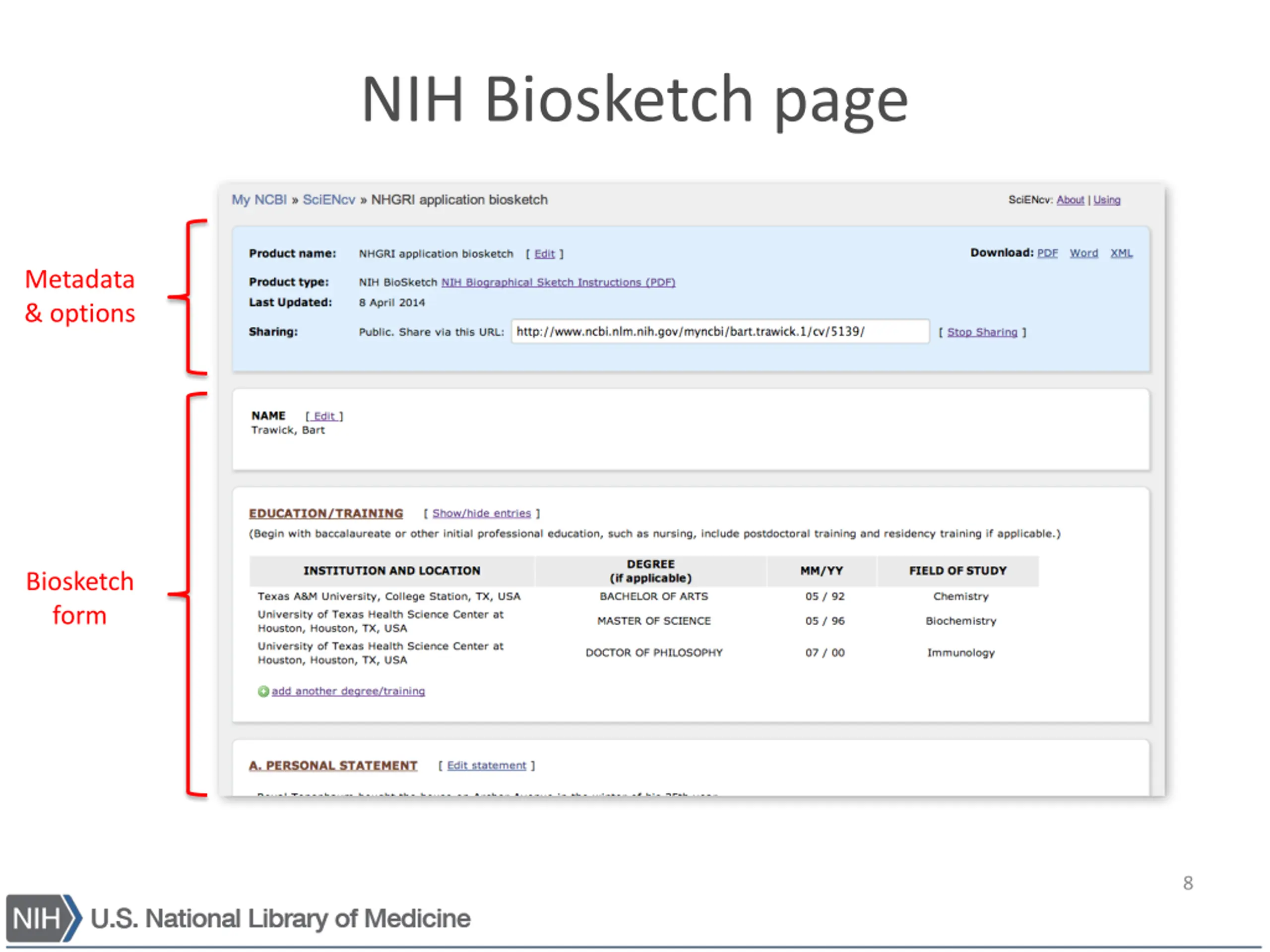Open the A. PERSONAL STATEMENT heading
1270x952 pixels.
333,766
